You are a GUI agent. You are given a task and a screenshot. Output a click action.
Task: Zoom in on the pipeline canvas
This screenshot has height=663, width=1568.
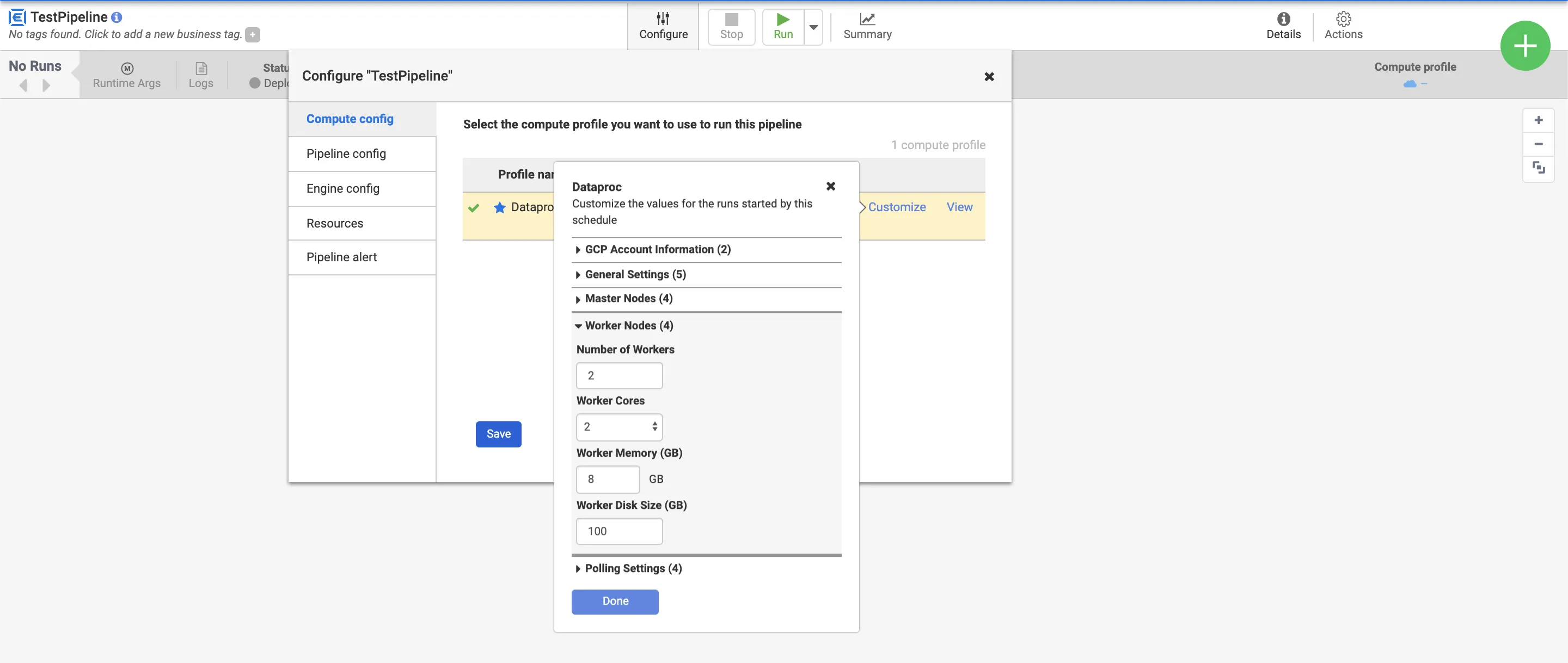(x=1538, y=120)
